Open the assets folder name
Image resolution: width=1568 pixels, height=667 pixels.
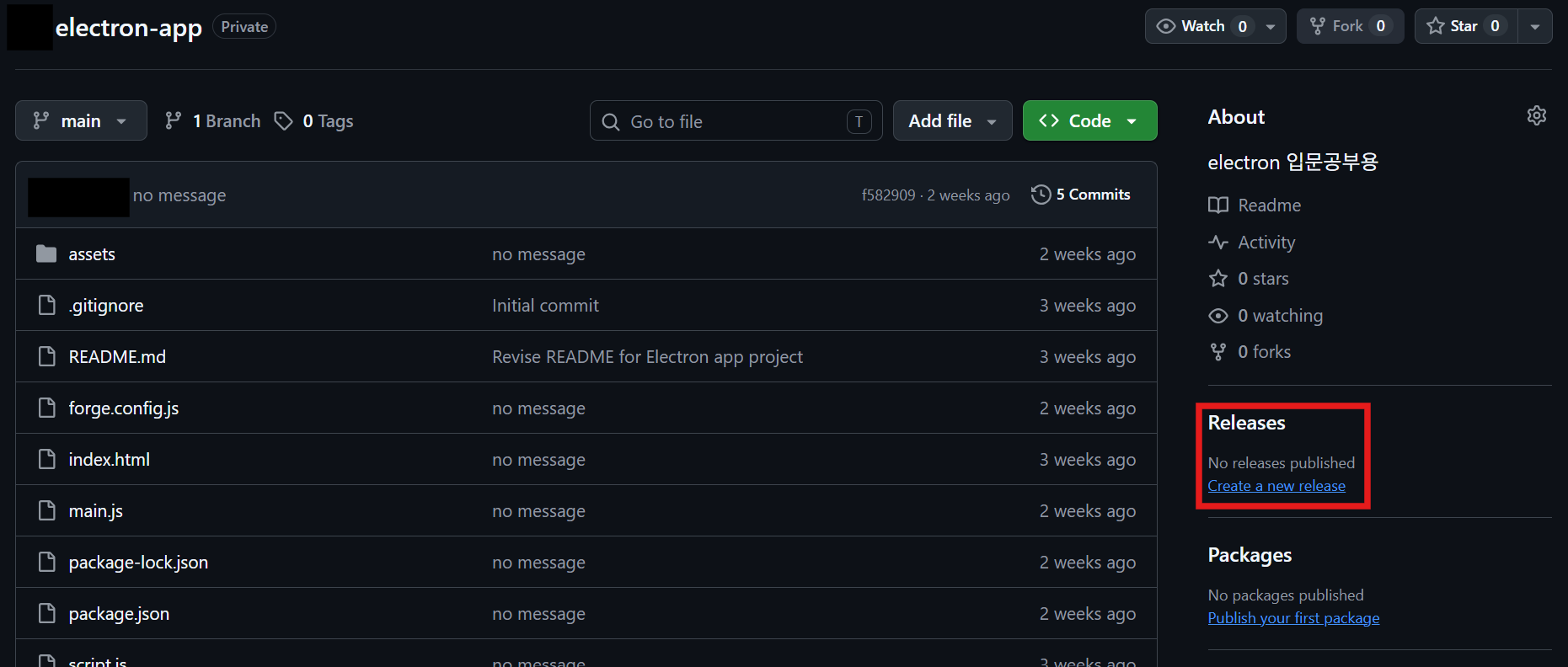[x=92, y=254]
